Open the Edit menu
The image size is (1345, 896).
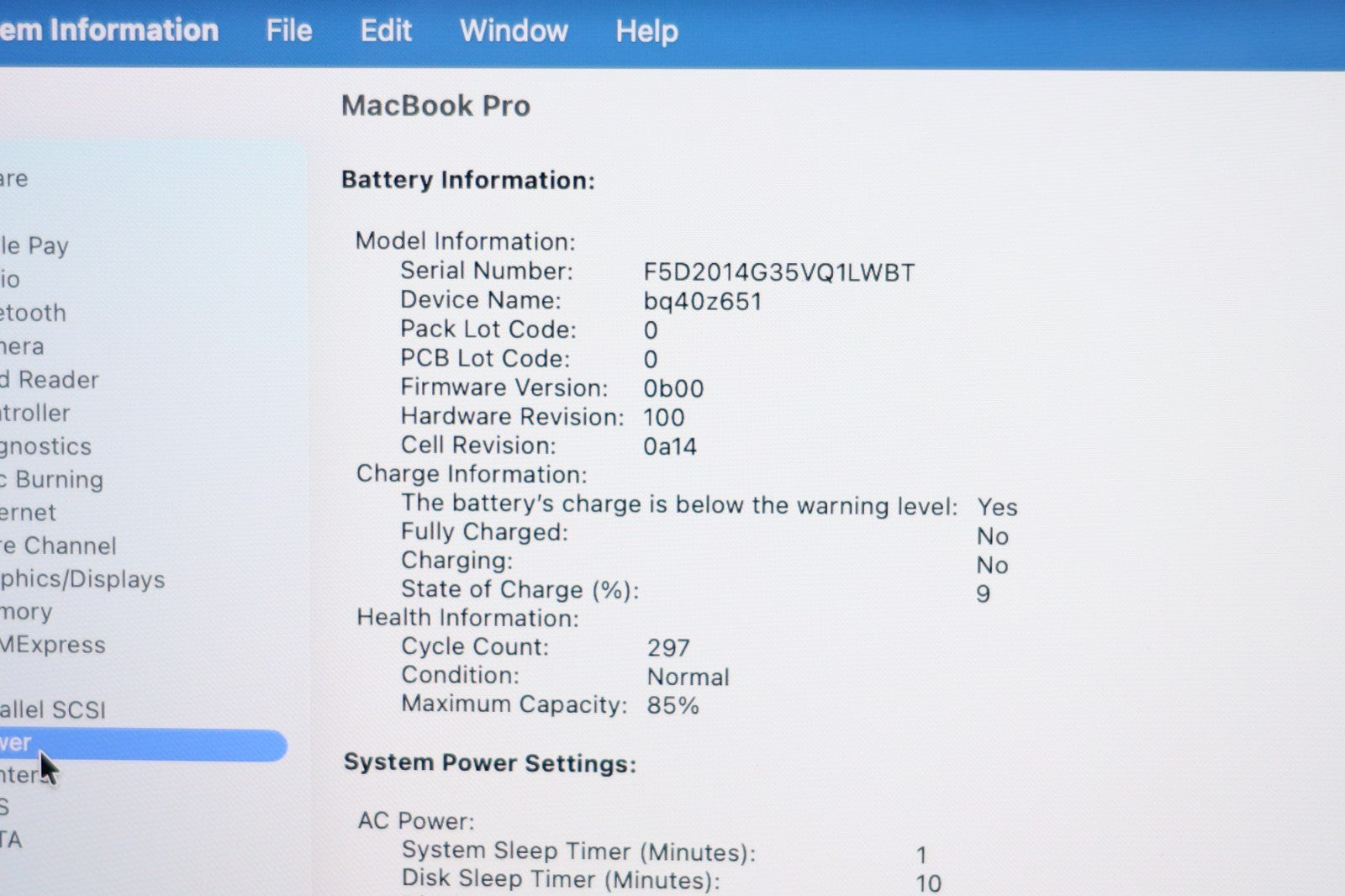386,31
